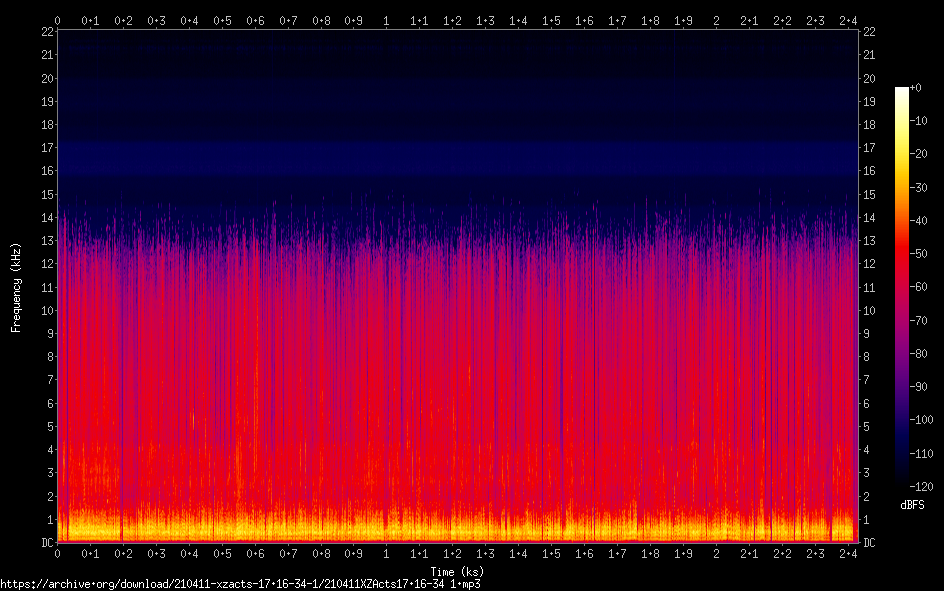Image resolution: width=944 pixels, height=591 pixels.
Task: Click "DC" on the left frequency axis
Action: pyautogui.click(x=48, y=543)
